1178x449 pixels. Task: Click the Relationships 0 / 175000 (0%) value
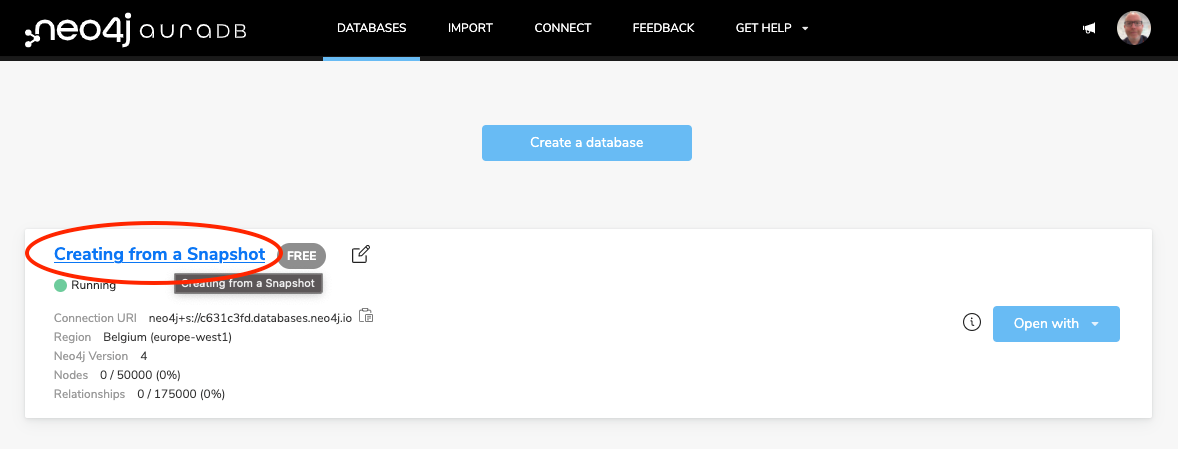pos(181,393)
